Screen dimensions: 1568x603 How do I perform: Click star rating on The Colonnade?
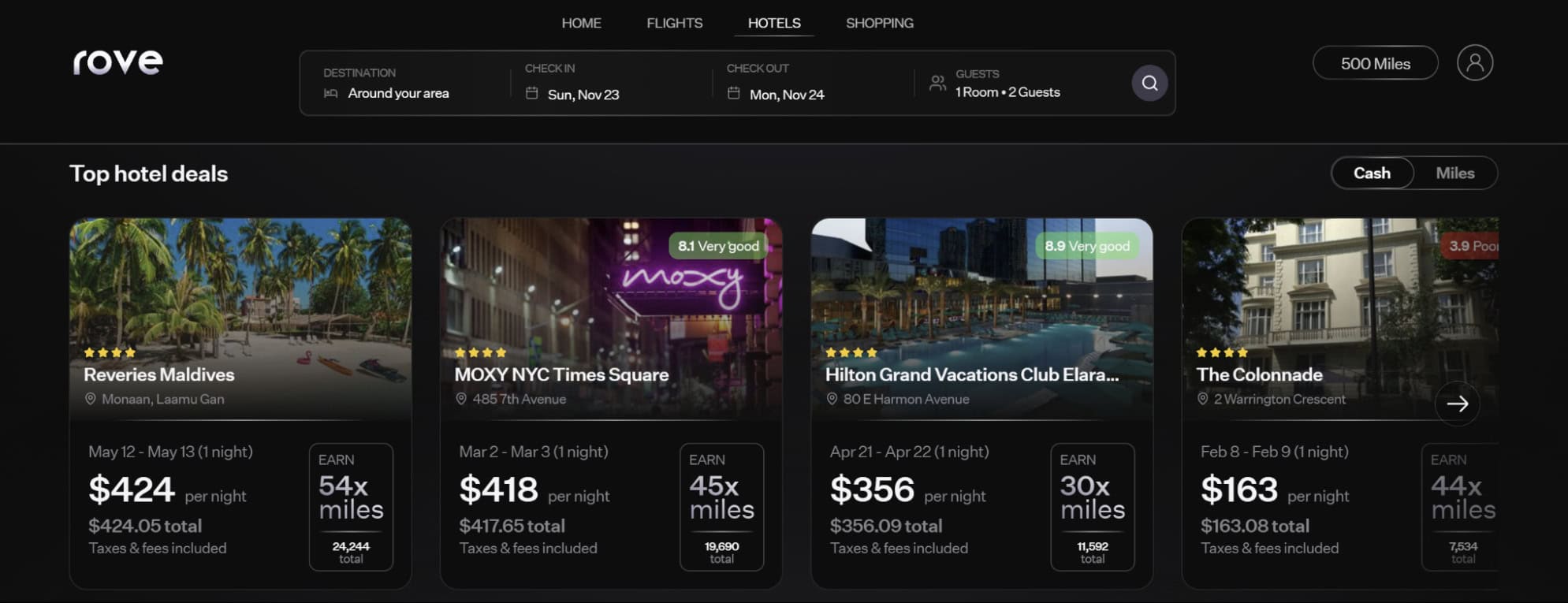coord(1222,352)
